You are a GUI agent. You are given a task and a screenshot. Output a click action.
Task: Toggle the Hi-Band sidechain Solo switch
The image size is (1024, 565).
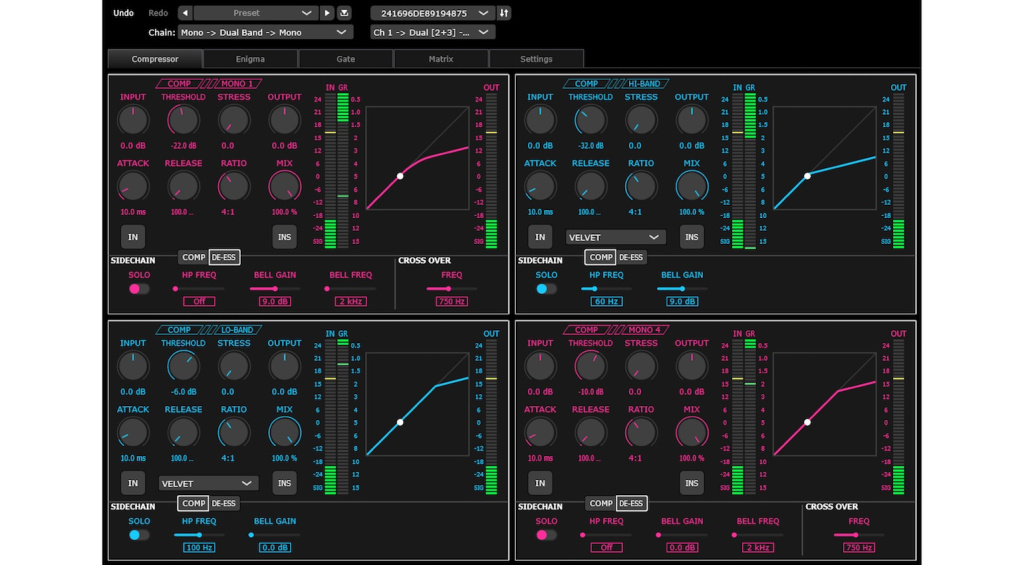tap(546, 289)
